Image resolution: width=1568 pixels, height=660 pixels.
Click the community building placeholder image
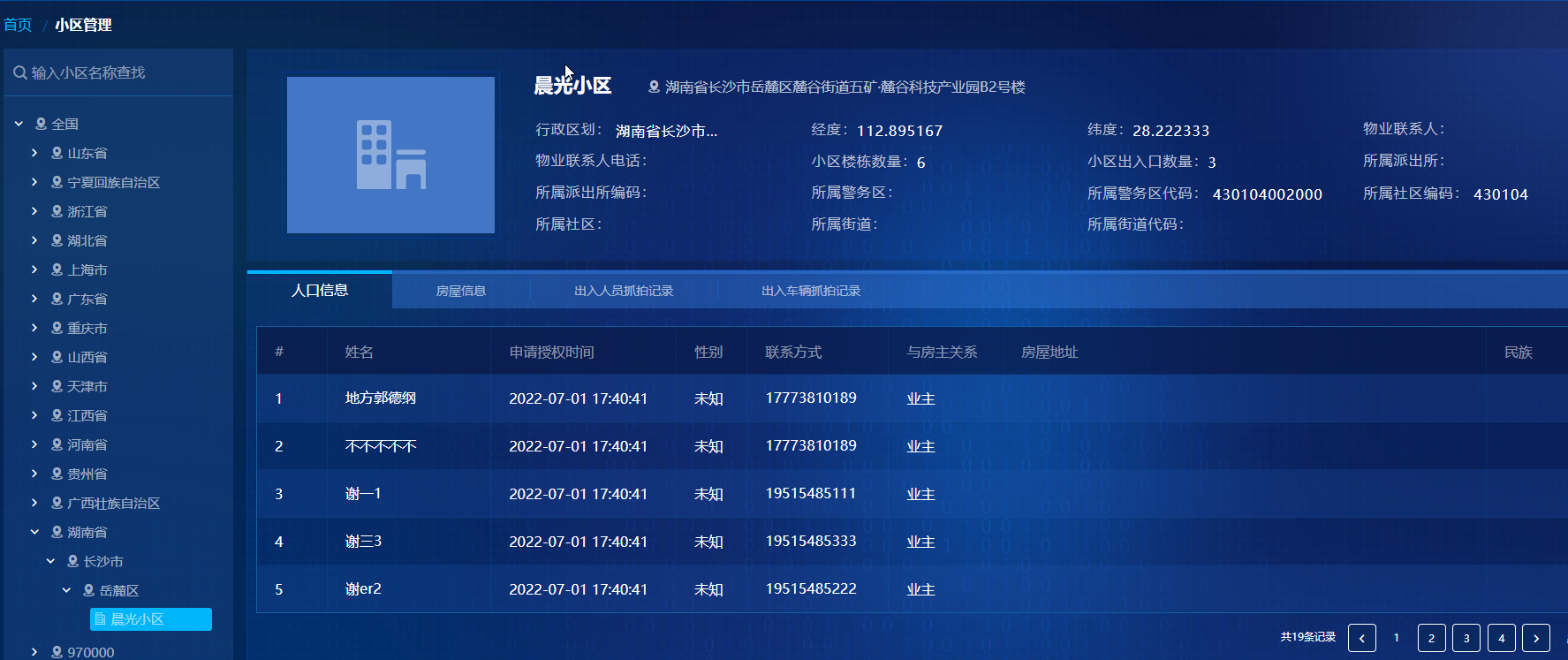point(390,155)
